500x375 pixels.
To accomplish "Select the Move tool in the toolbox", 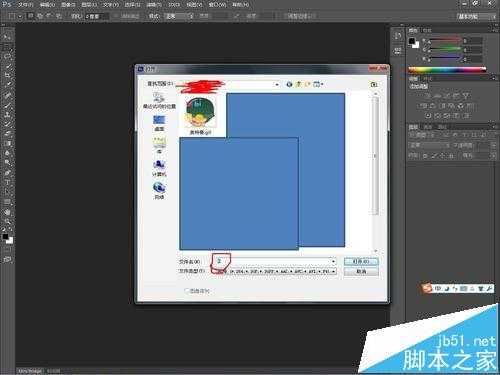I will point(7,37).
